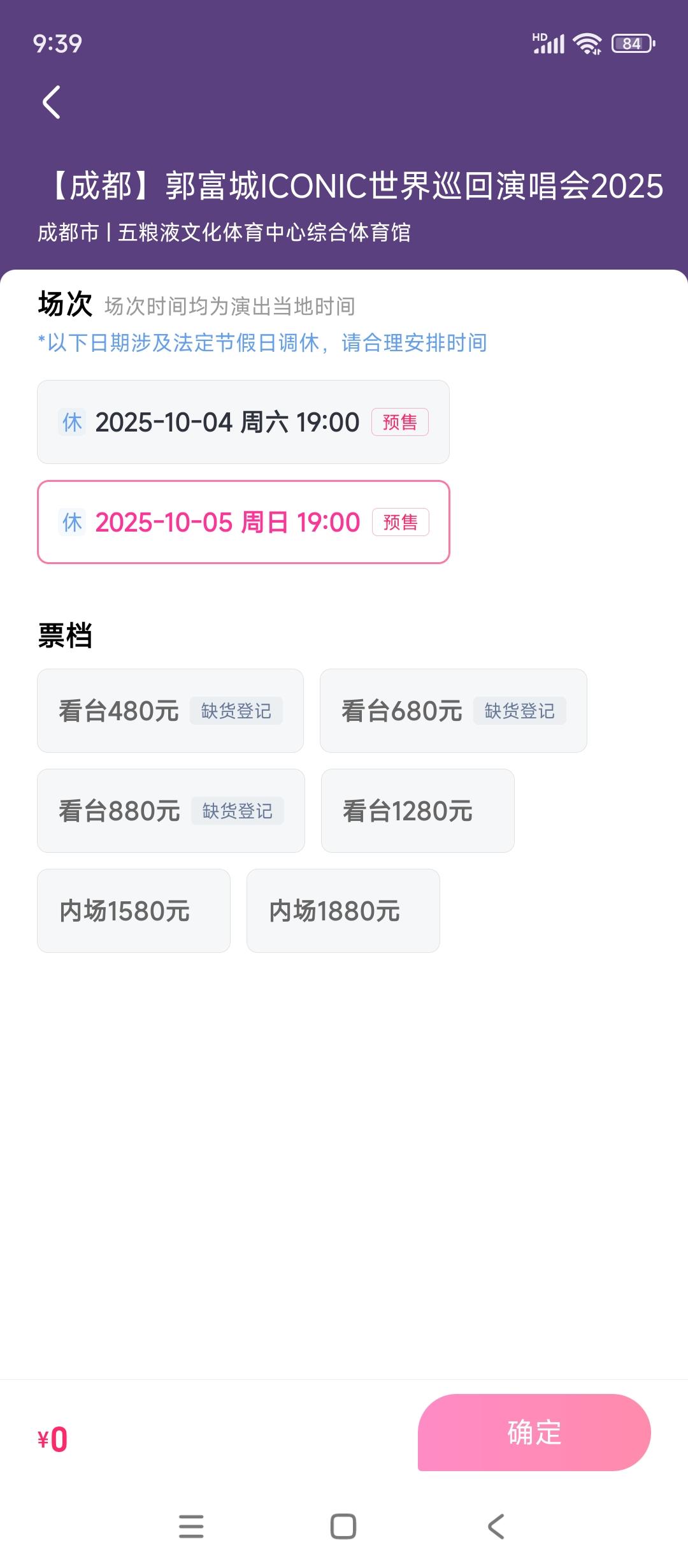Screen dimensions: 688x1568
Task: Tap the 休 holiday badge on 10-05 session
Action: (72, 522)
